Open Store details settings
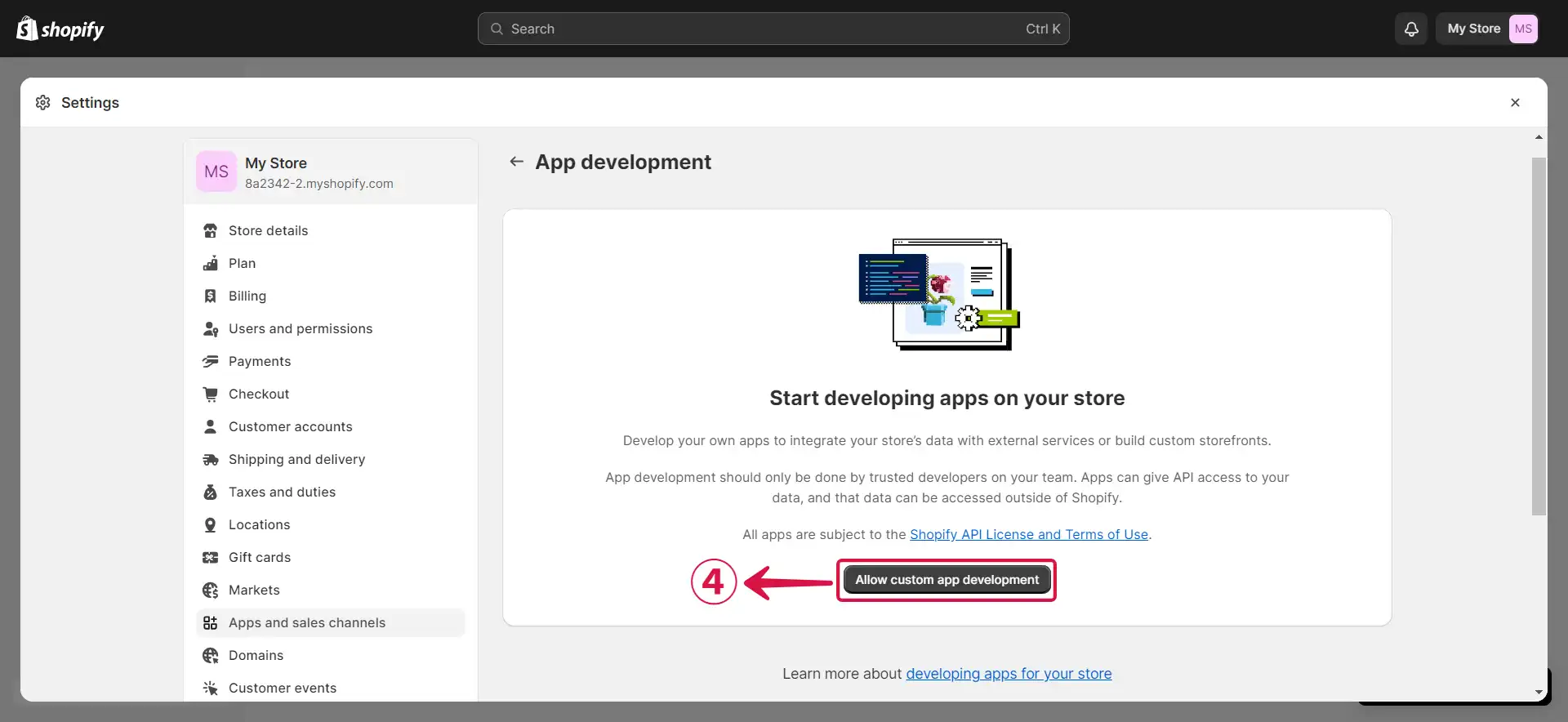The height and width of the screenshot is (722, 1568). pyautogui.click(x=331, y=230)
